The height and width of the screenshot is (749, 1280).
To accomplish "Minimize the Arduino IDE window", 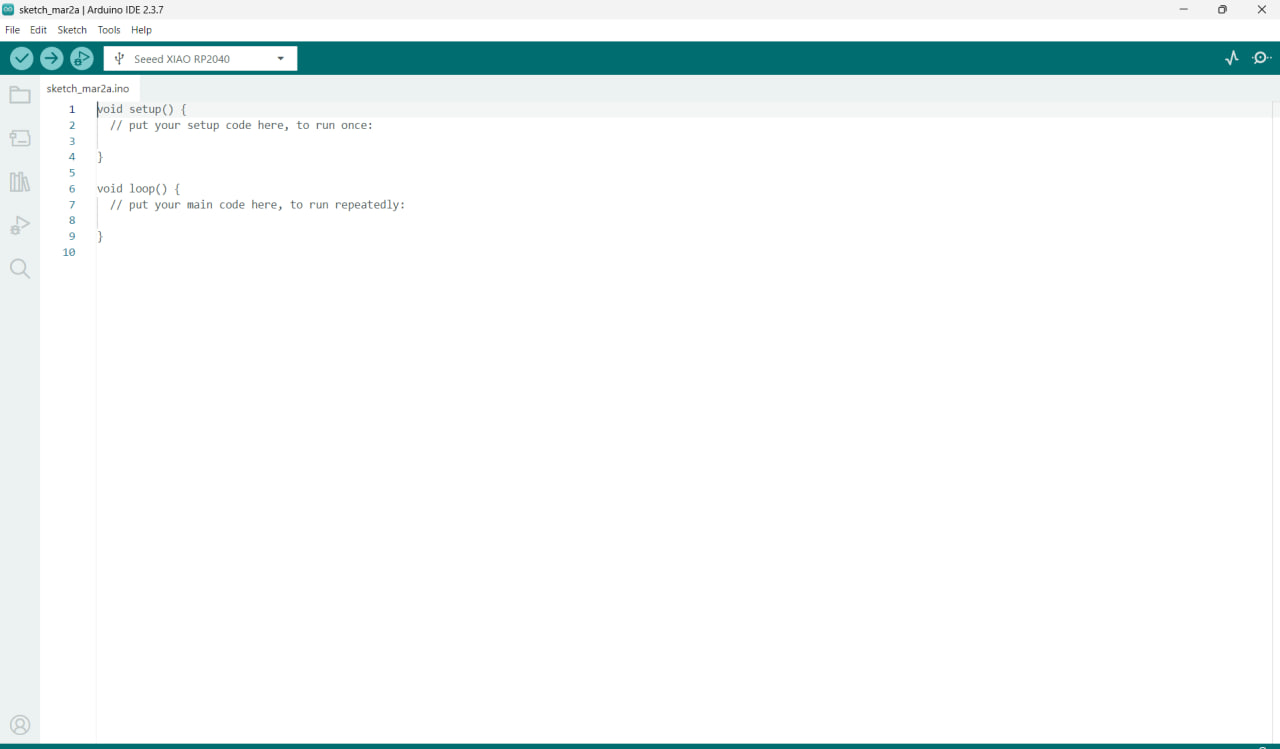I will [1184, 9].
